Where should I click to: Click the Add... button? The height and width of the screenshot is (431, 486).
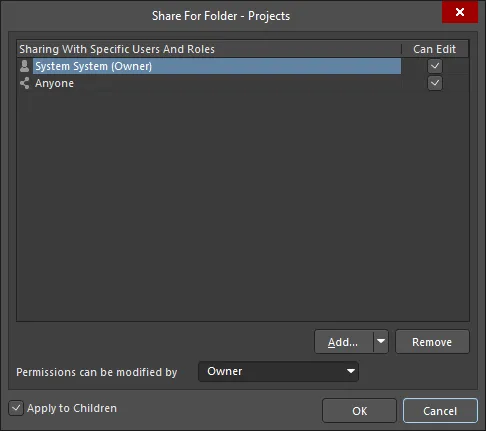point(343,342)
